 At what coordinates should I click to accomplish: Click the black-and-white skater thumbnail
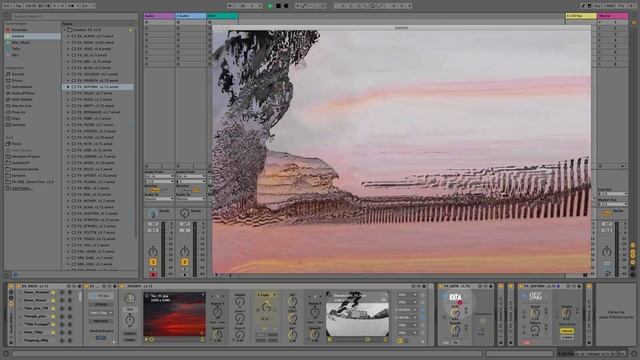point(357,314)
